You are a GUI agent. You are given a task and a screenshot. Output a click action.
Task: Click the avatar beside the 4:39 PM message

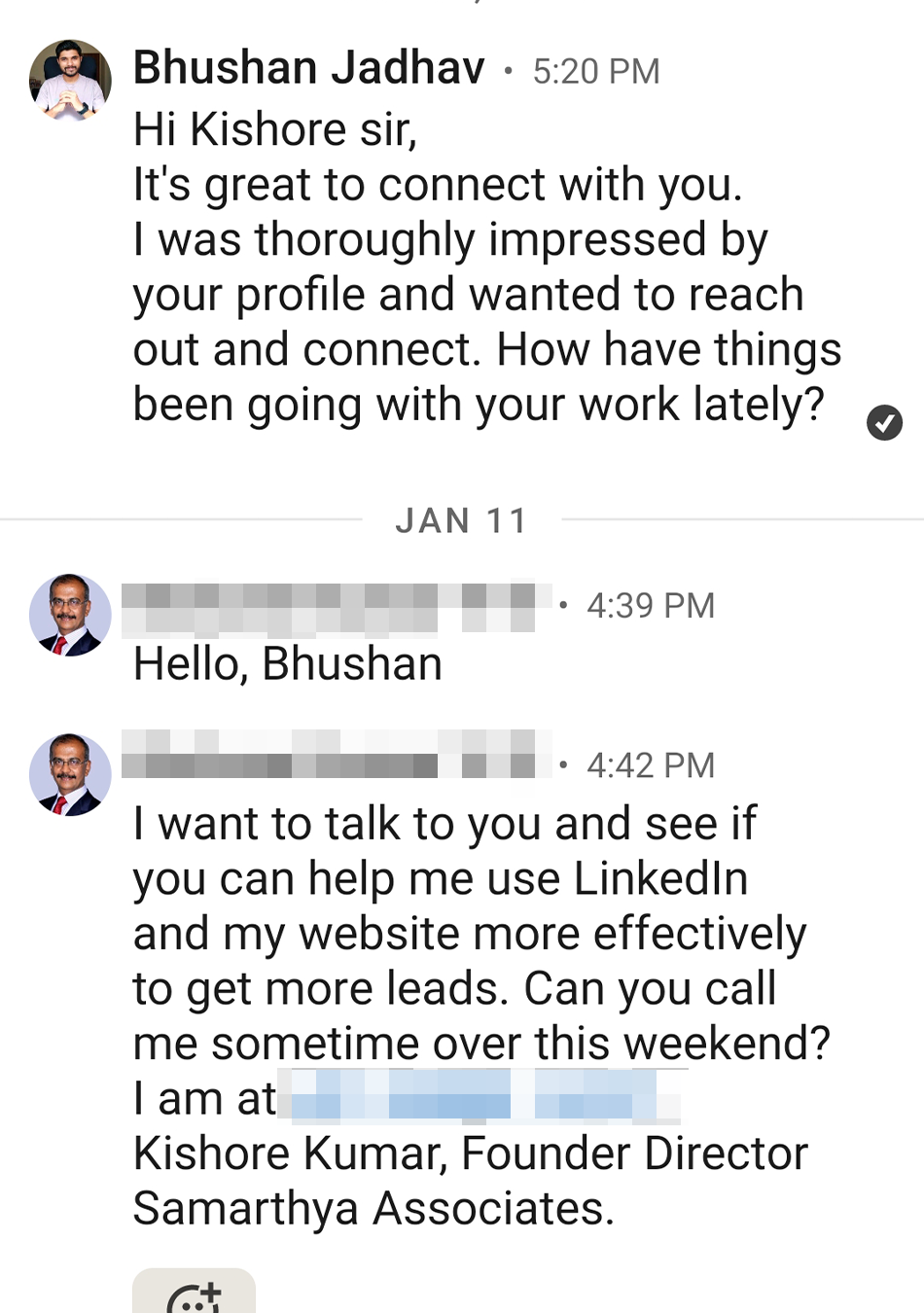coord(70,615)
